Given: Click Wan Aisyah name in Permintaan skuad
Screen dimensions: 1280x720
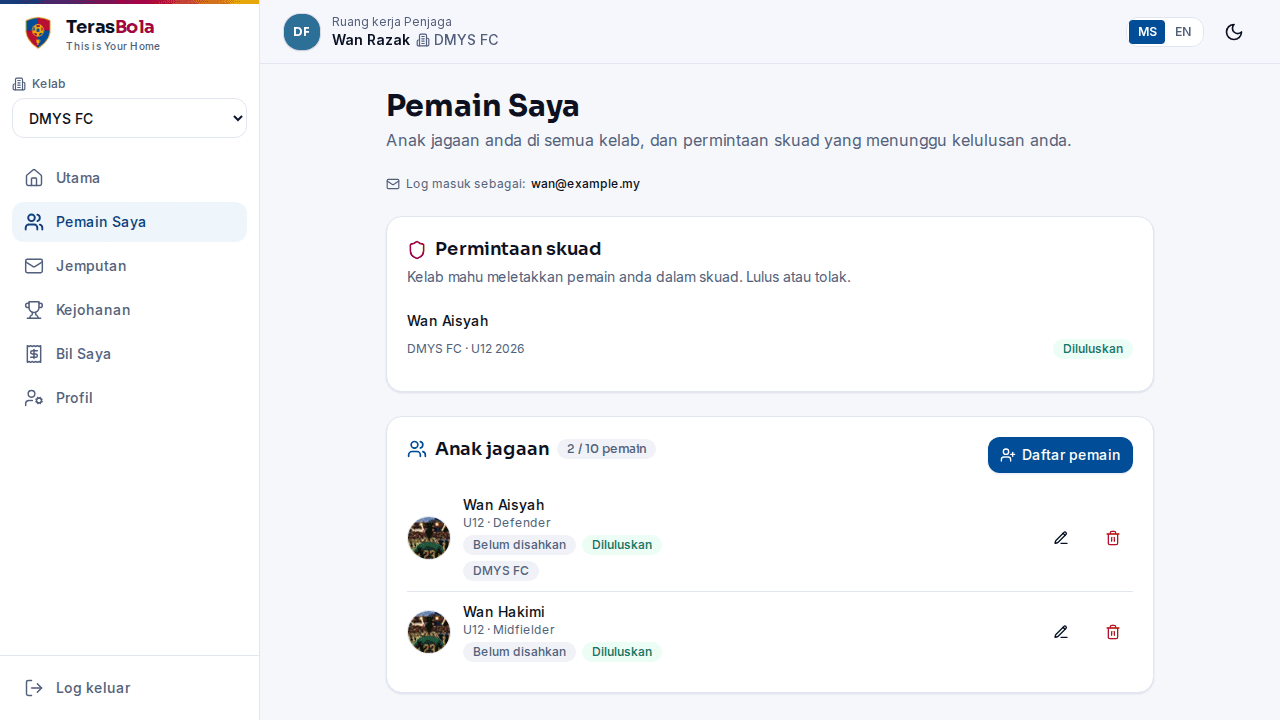Looking at the screenshot, I should click(x=448, y=321).
